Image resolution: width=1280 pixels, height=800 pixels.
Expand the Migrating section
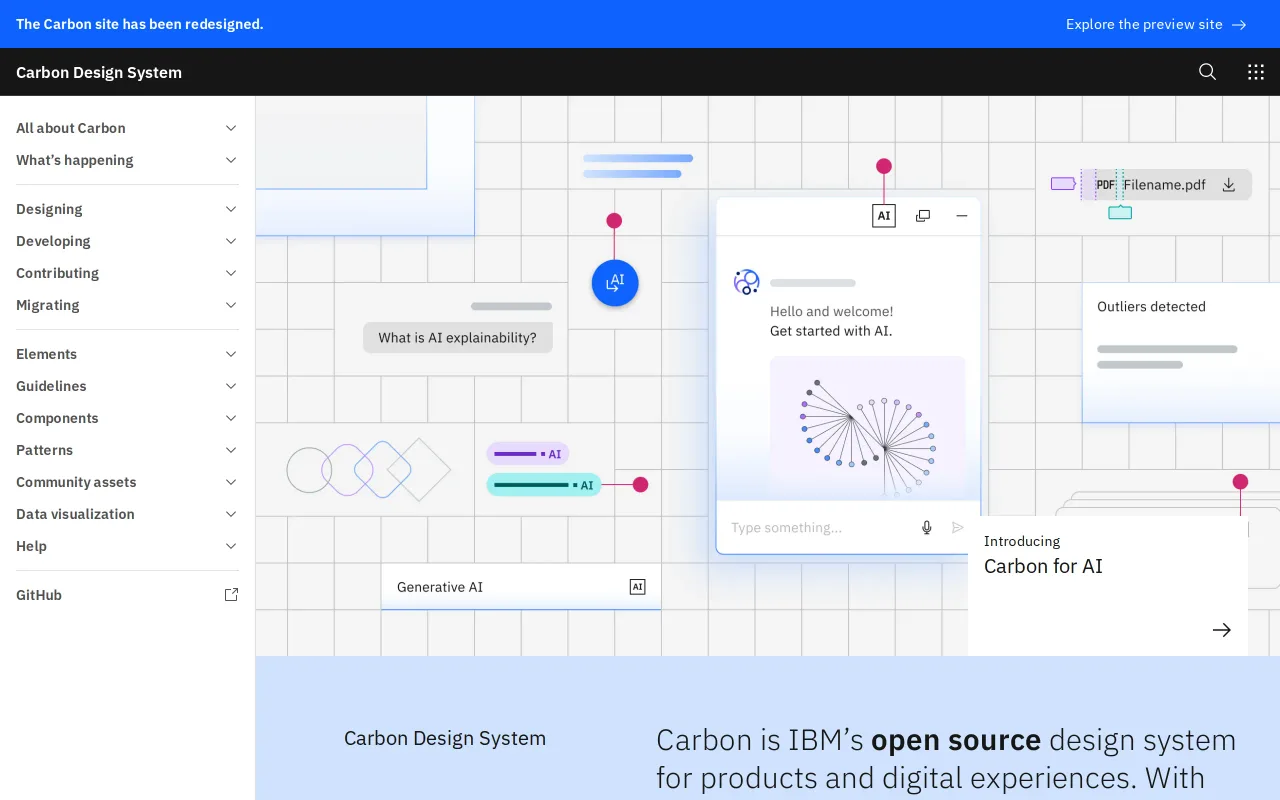click(128, 305)
